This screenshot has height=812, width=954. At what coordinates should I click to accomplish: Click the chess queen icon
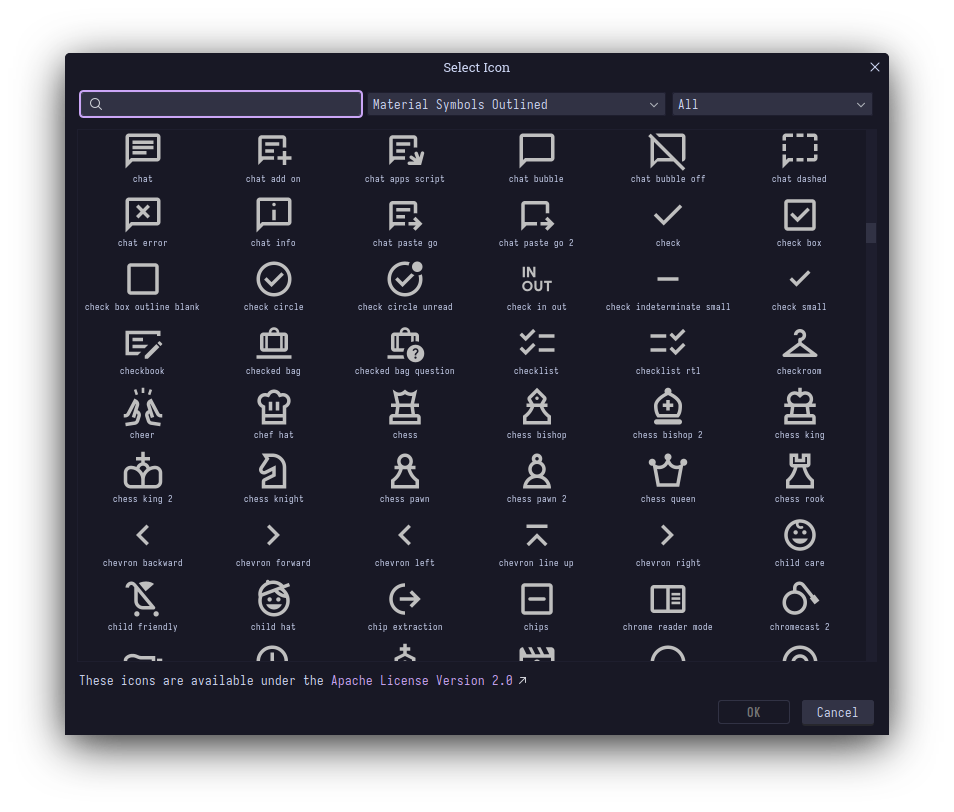tap(667, 471)
